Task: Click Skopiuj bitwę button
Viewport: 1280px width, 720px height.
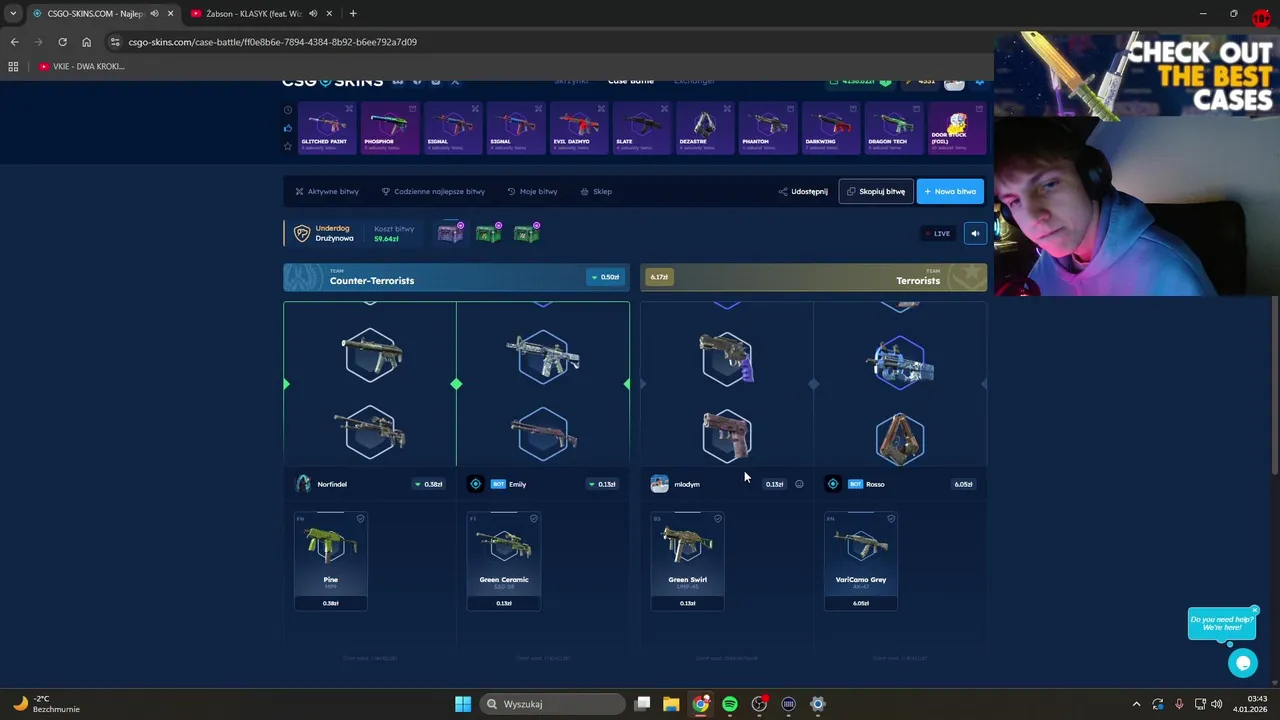Action: coord(876,191)
